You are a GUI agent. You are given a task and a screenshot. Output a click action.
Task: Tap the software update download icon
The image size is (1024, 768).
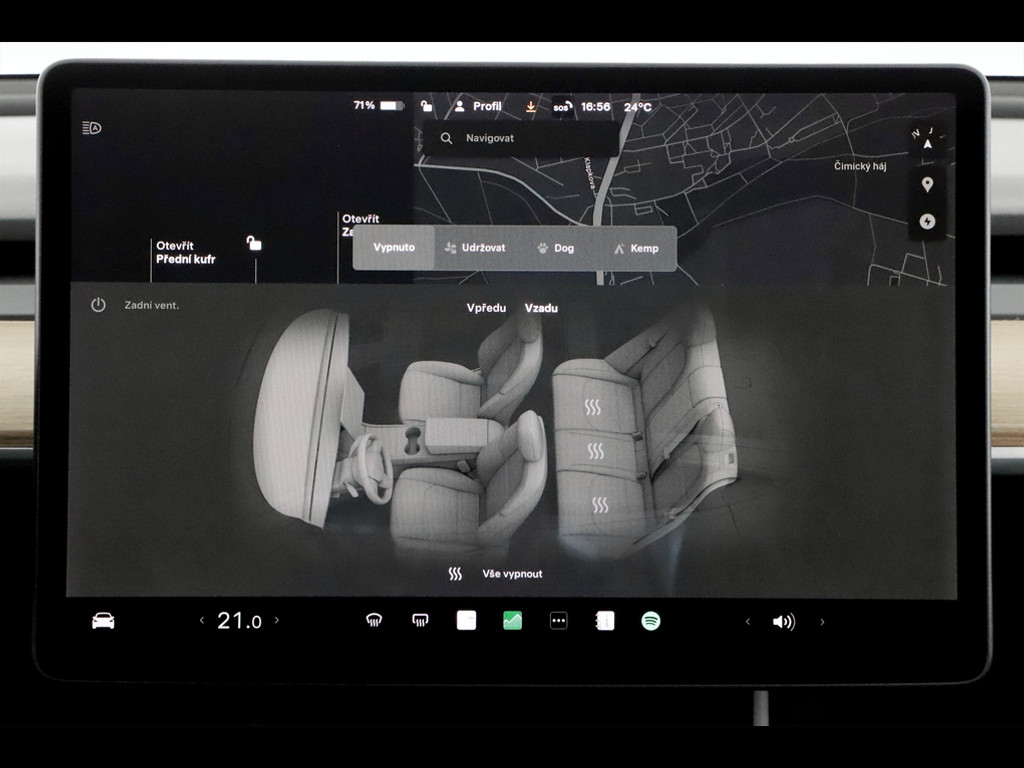(x=531, y=106)
